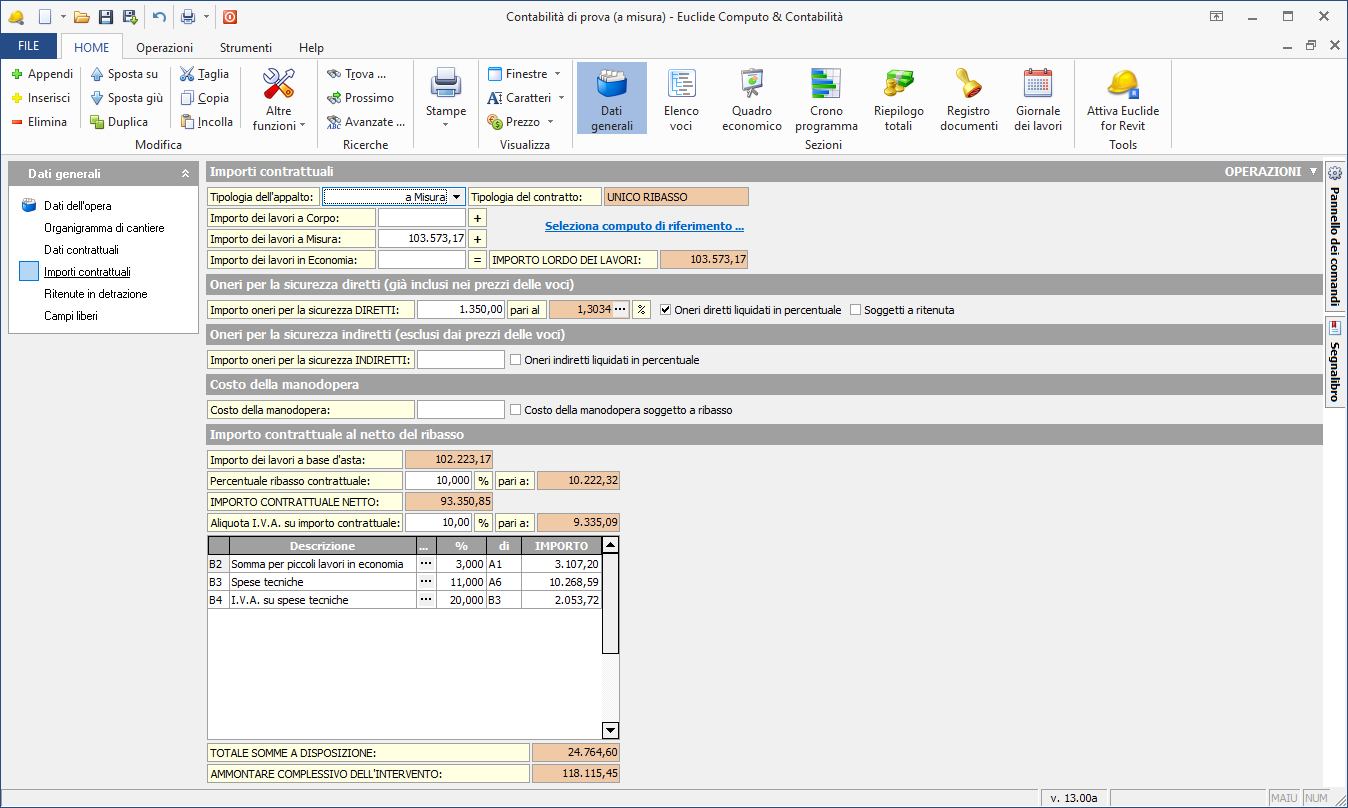
Task: Open the Registro documenti section
Action: [968, 98]
